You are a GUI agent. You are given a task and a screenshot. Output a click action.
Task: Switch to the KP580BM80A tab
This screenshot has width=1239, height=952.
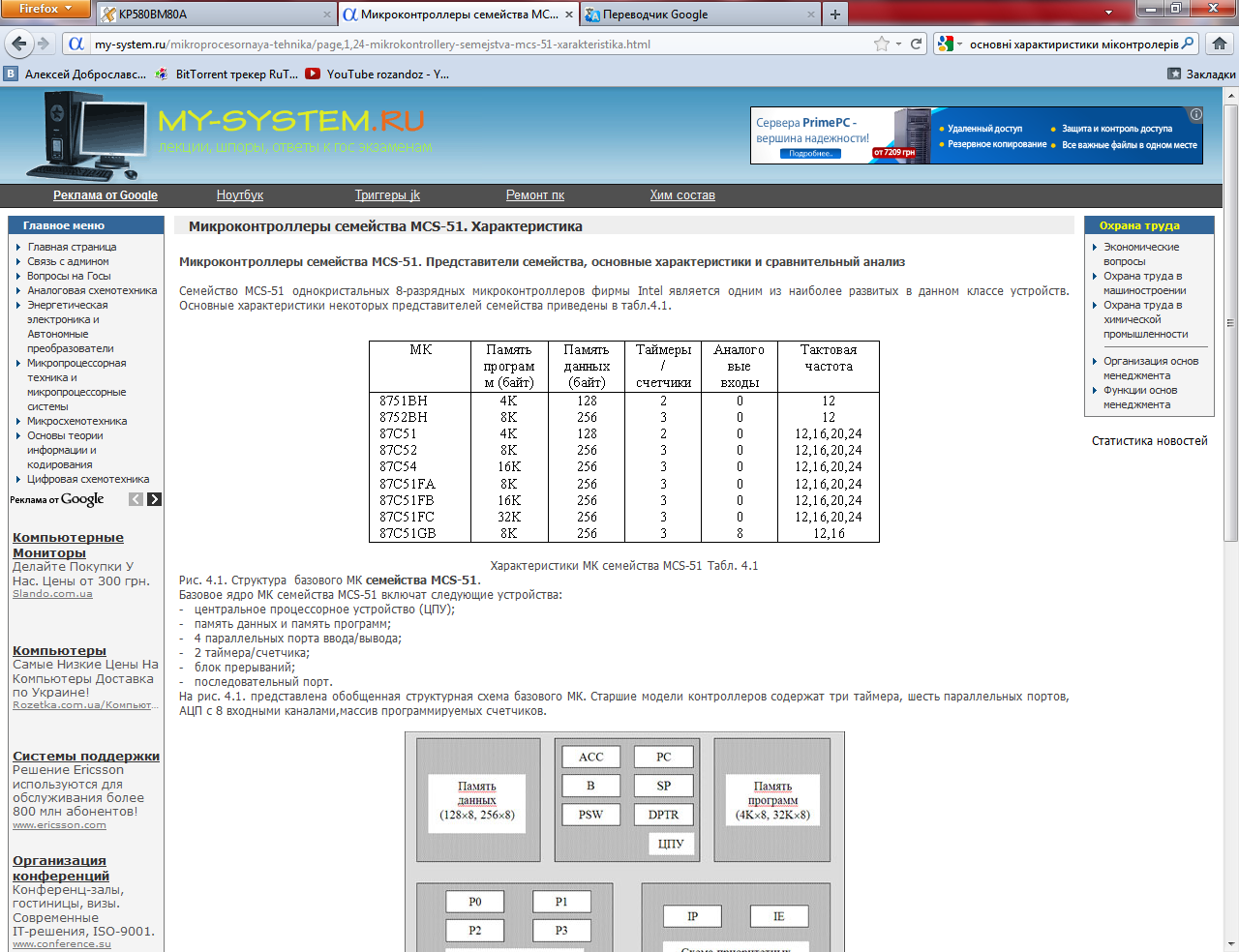click(214, 15)
